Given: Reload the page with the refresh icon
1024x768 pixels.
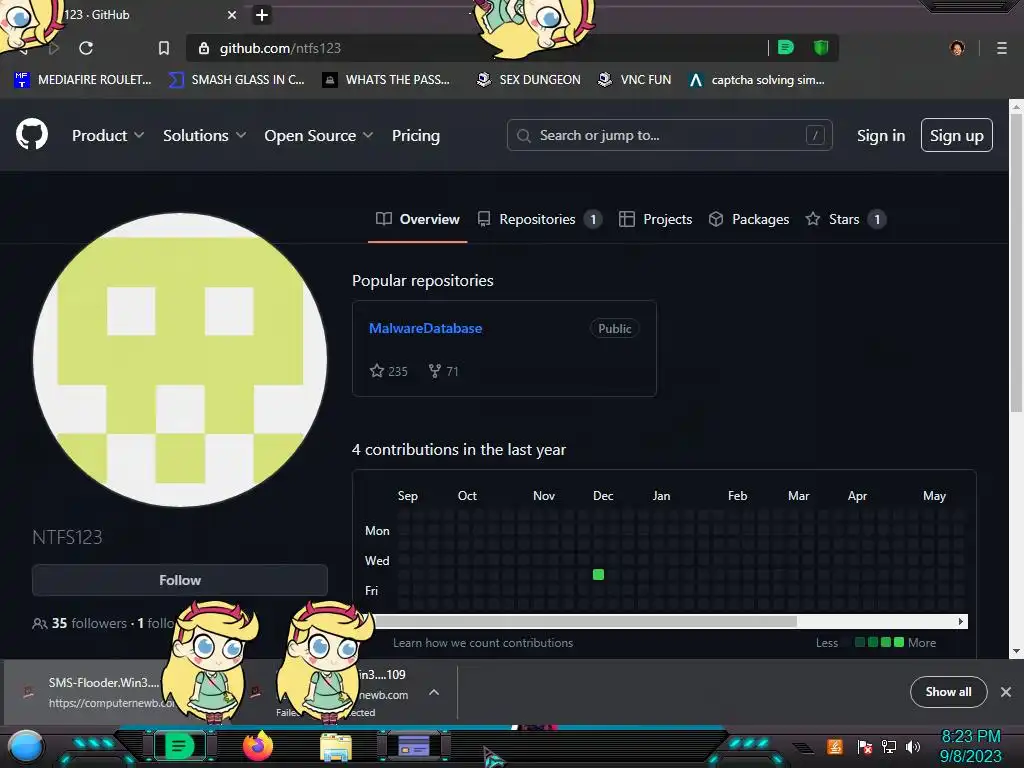Looking at the screenshot, I should pyautogui.click(x=86, y=48).
